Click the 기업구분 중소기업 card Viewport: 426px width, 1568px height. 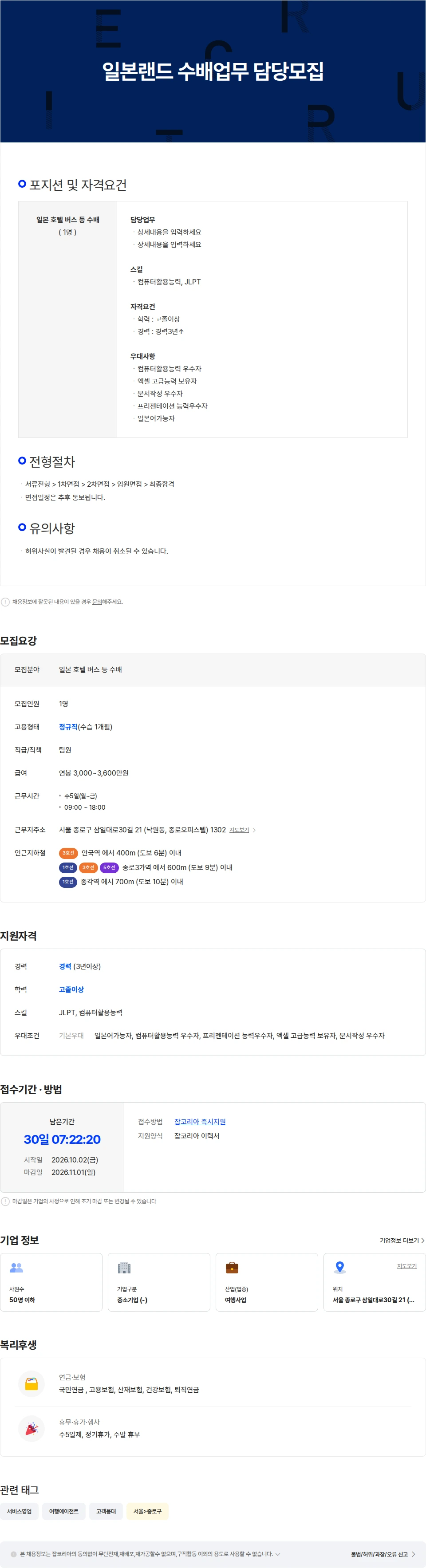pyautogui.click(x=159, y=1282)
